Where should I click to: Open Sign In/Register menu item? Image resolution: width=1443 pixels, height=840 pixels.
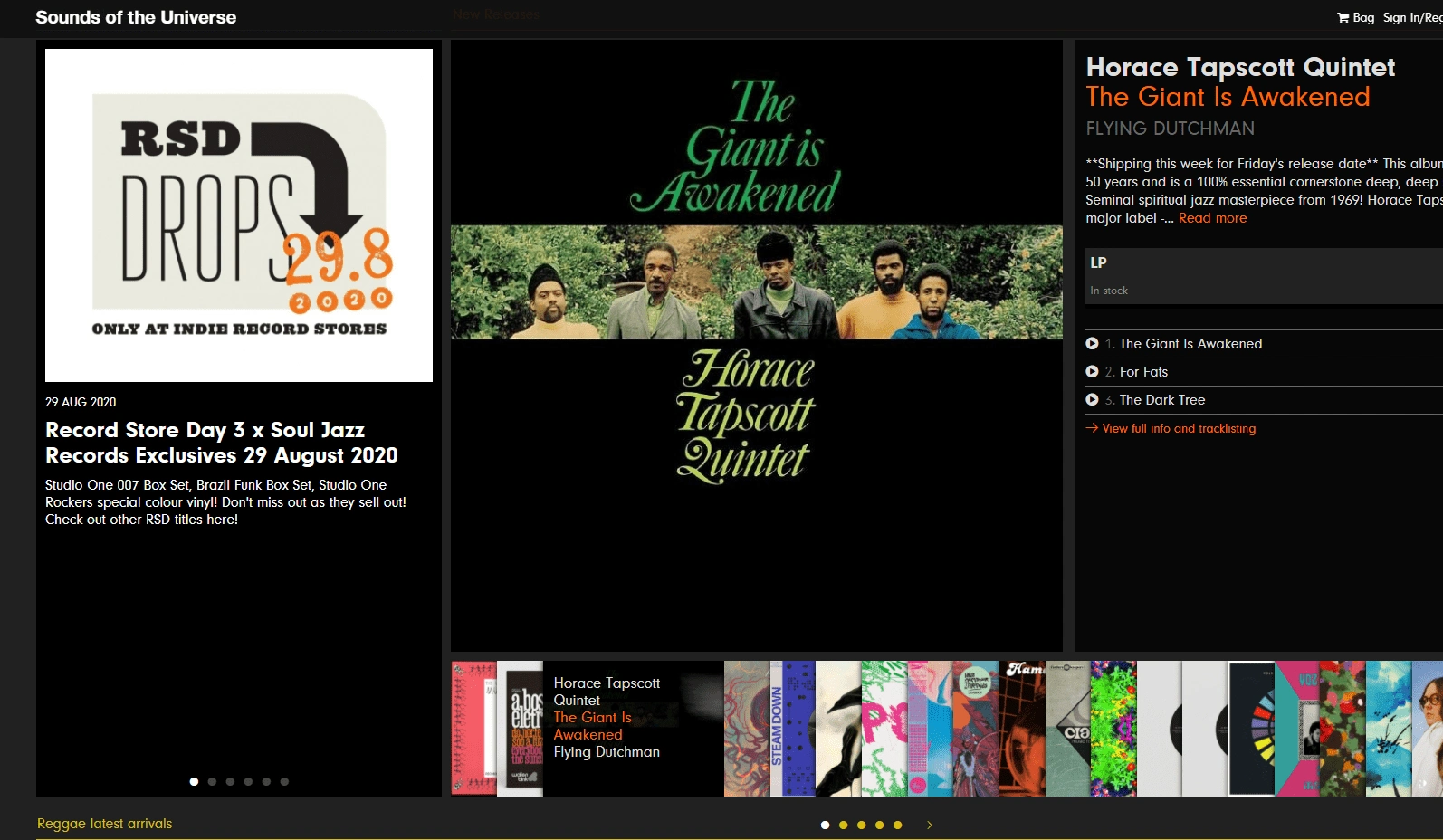click(1412, 17)
